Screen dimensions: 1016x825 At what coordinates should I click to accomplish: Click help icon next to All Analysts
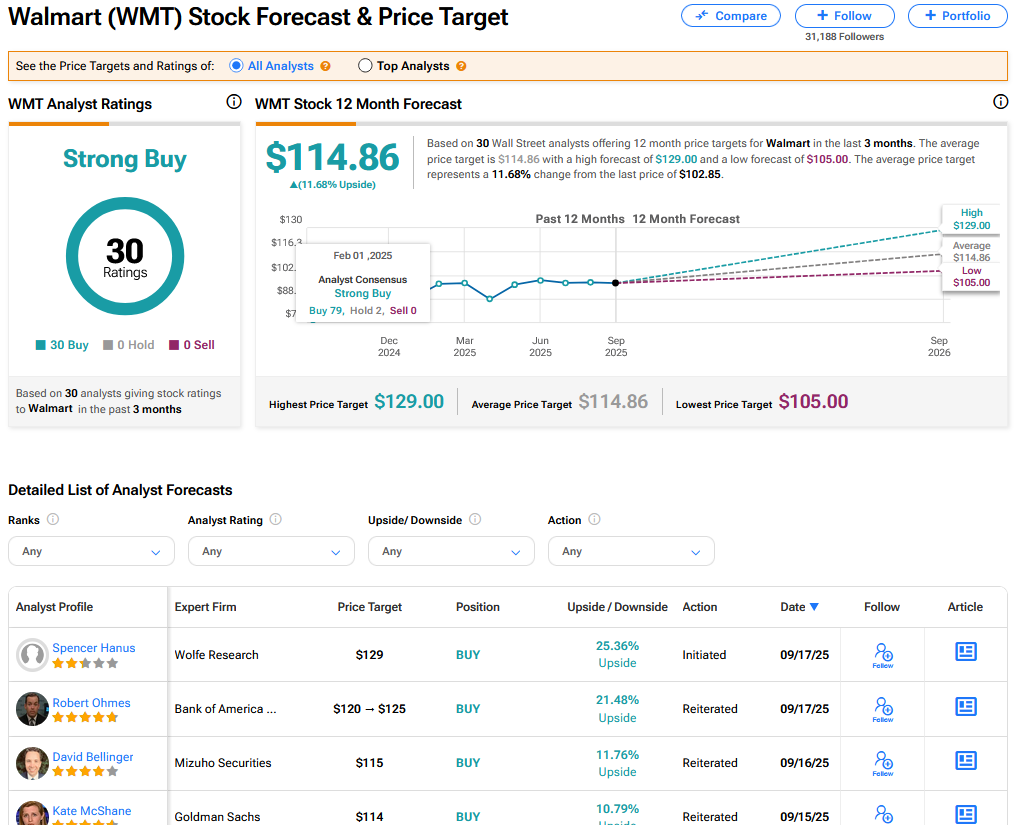325,66
